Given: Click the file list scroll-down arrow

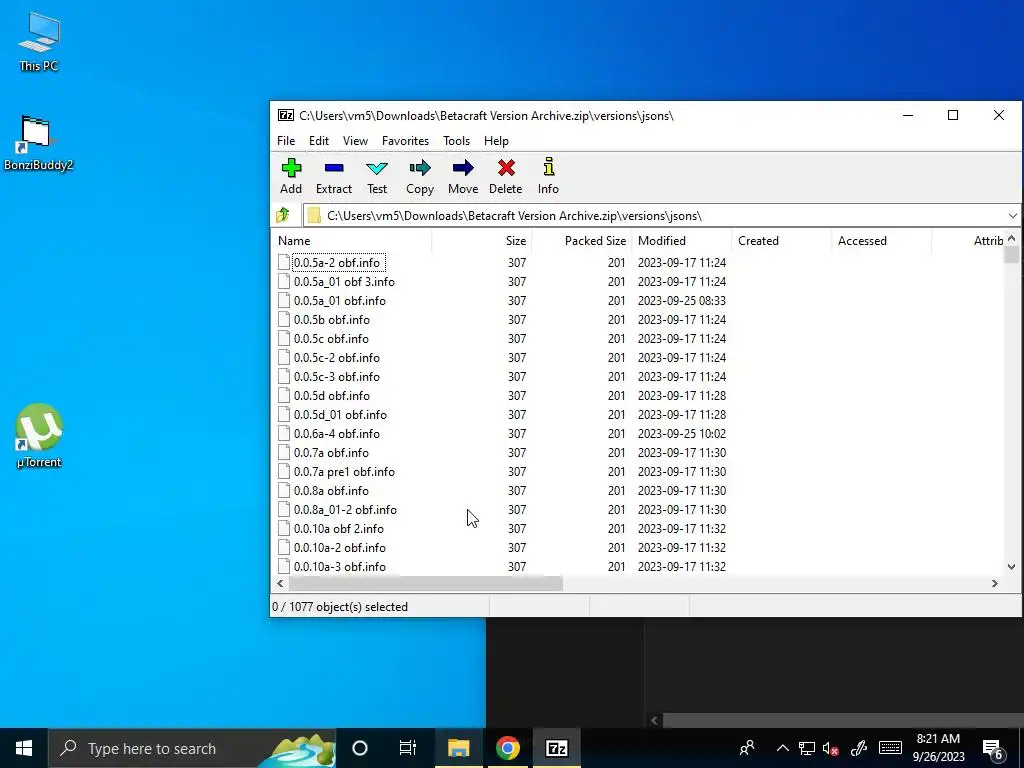Looking at the screenshot, I should (x=1012, y=567).
